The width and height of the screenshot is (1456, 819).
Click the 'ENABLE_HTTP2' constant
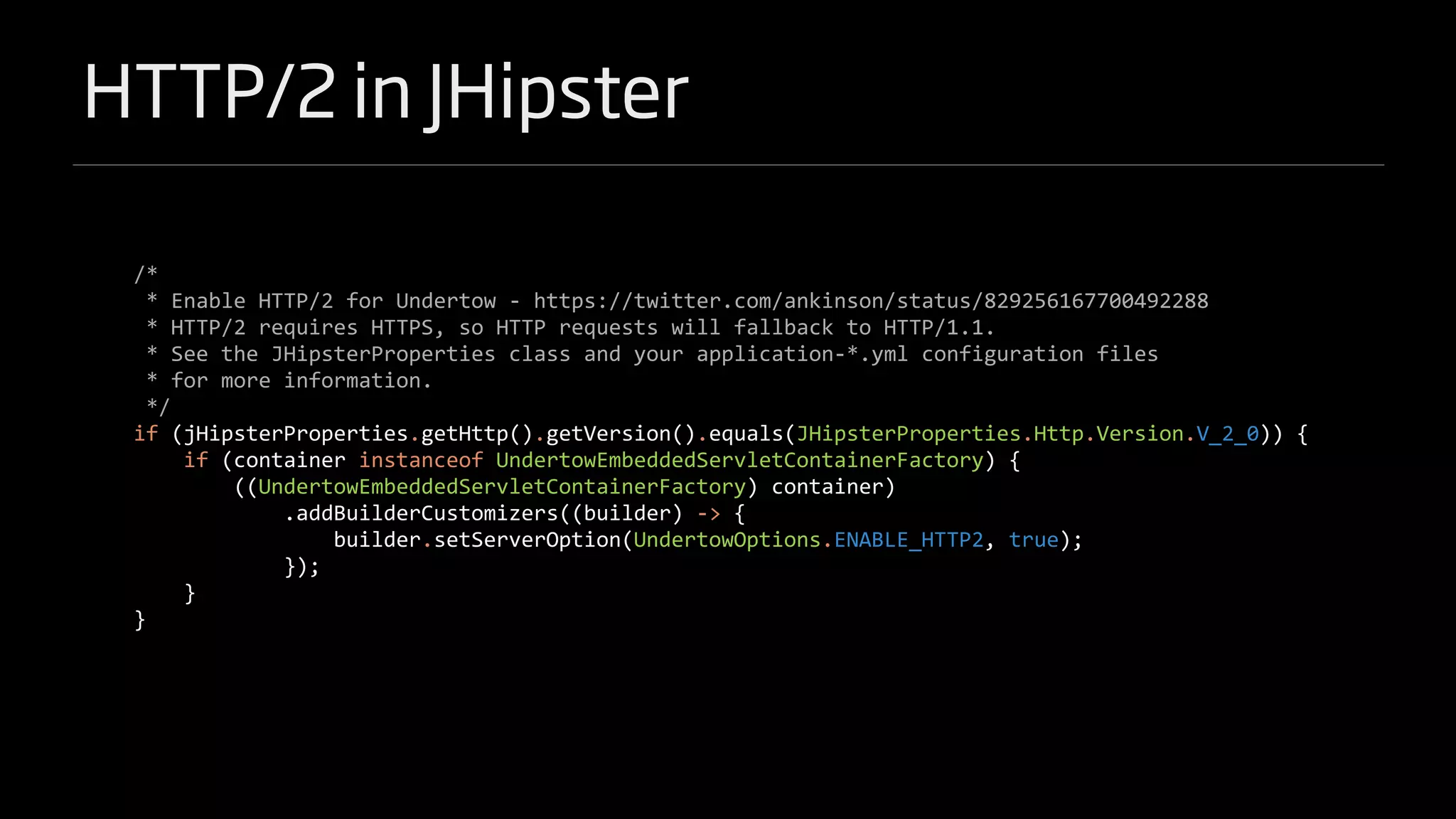[909, 540]
